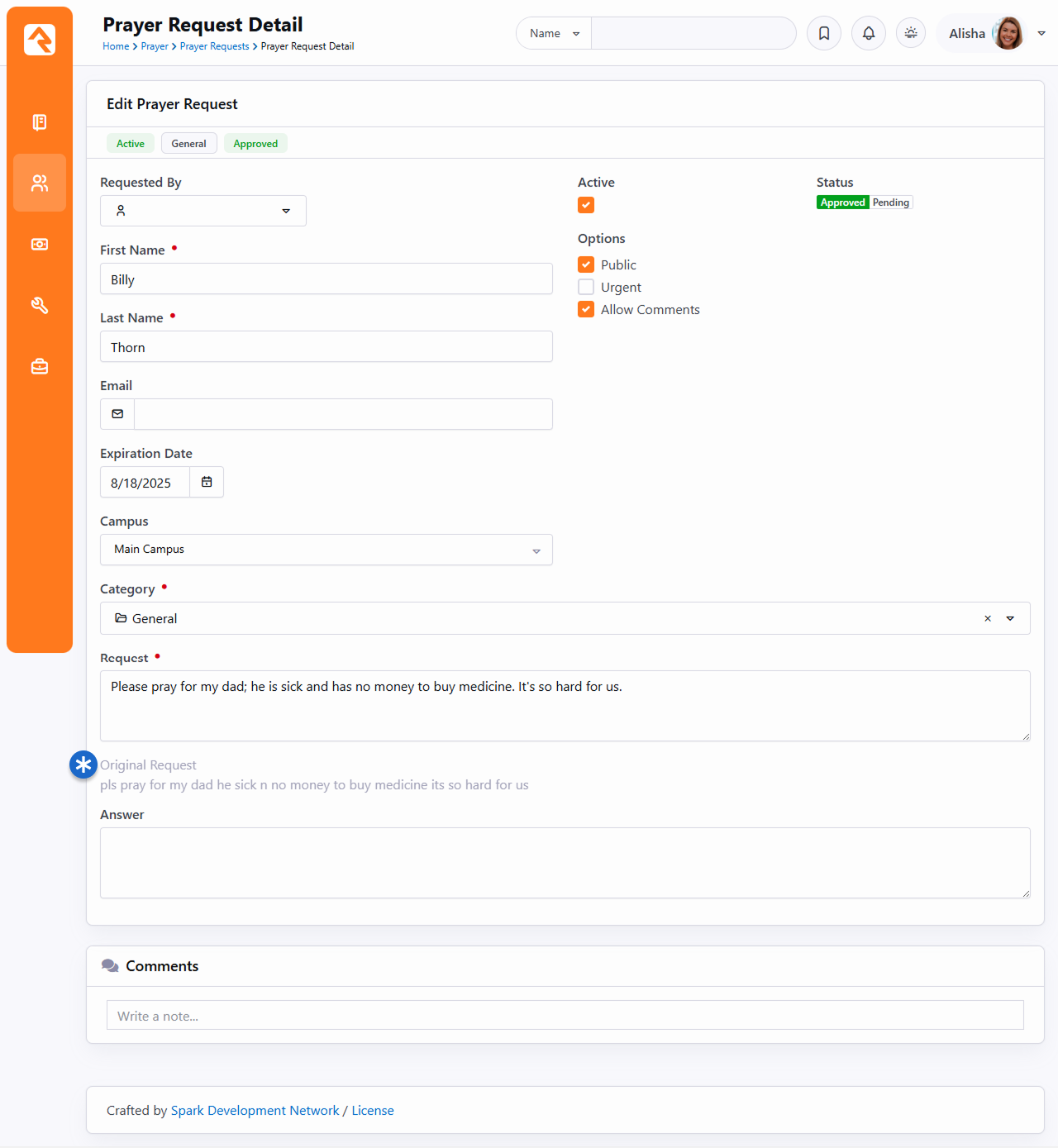This screenshot has width=1058, height=1148.
Task: Toggle the Public option checkbox
Action: [586, 264]
